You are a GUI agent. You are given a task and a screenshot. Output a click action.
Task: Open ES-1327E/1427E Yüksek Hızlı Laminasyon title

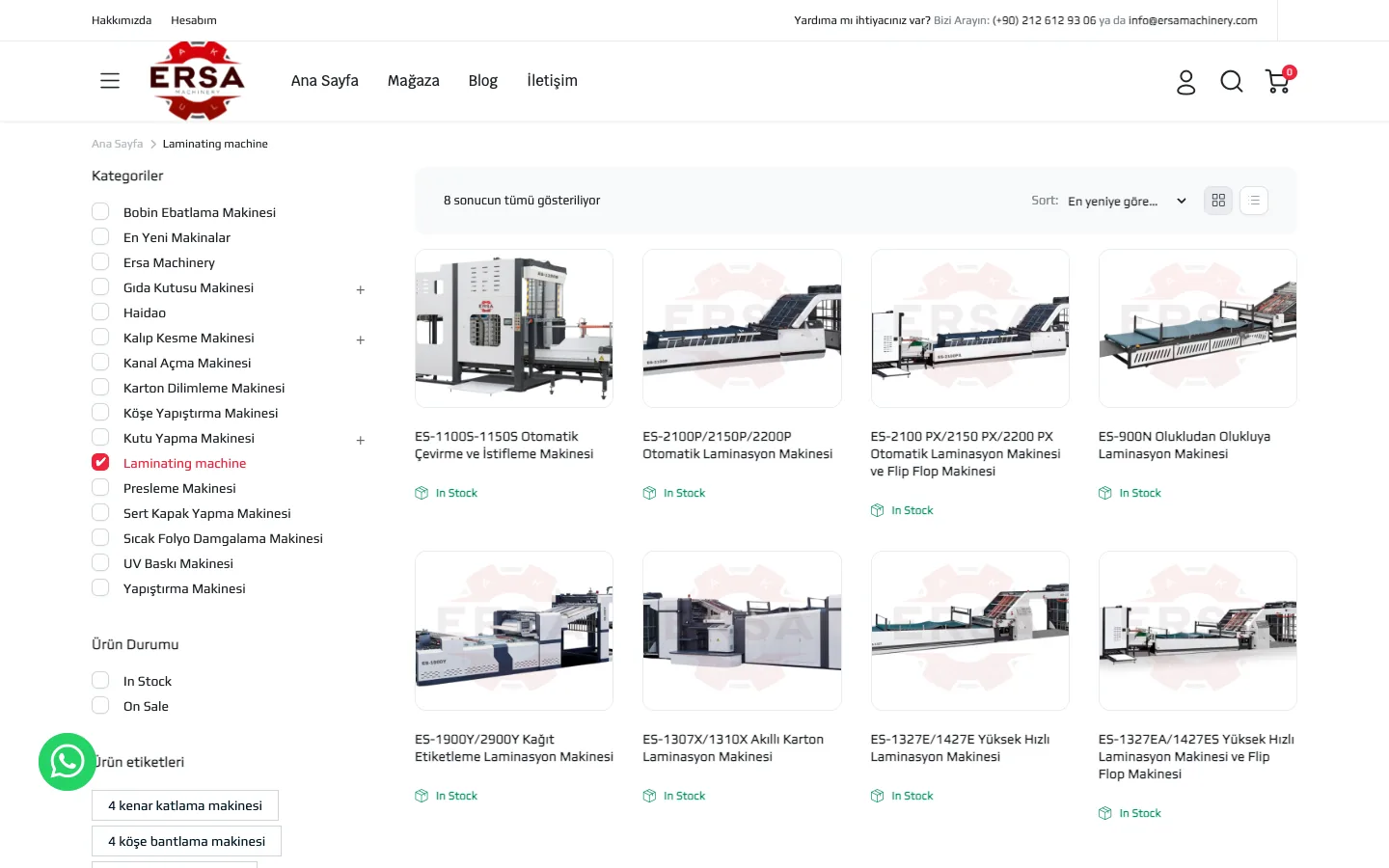tap(960, 747)
